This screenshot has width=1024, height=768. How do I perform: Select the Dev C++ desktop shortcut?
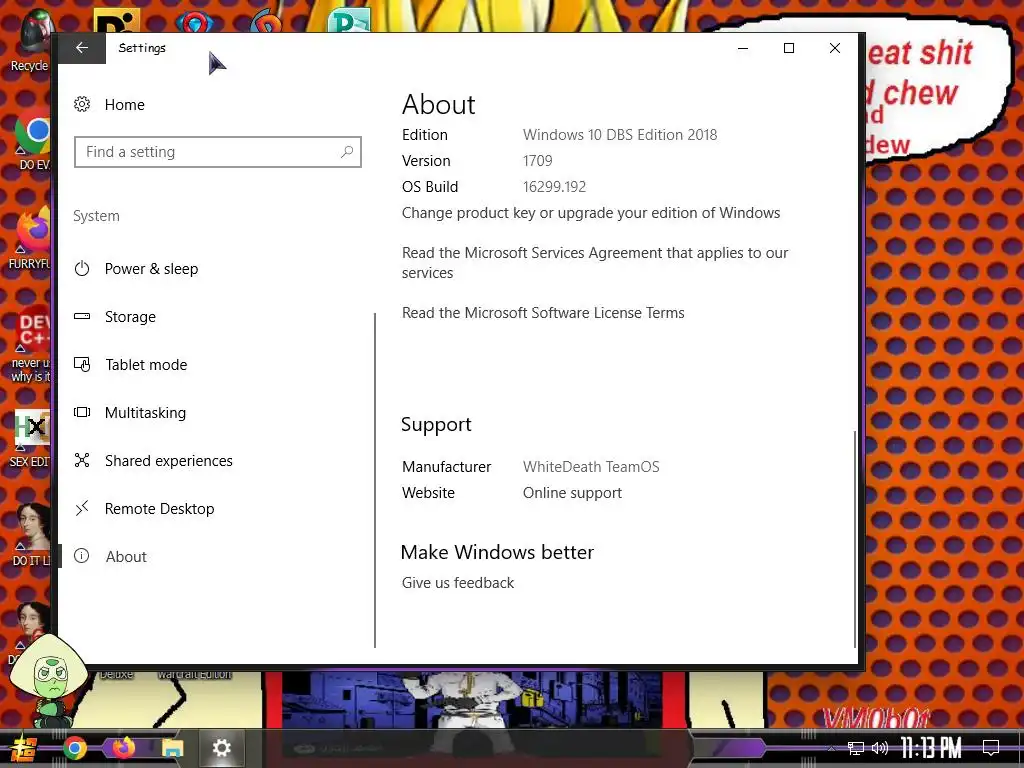click(31, 344)
